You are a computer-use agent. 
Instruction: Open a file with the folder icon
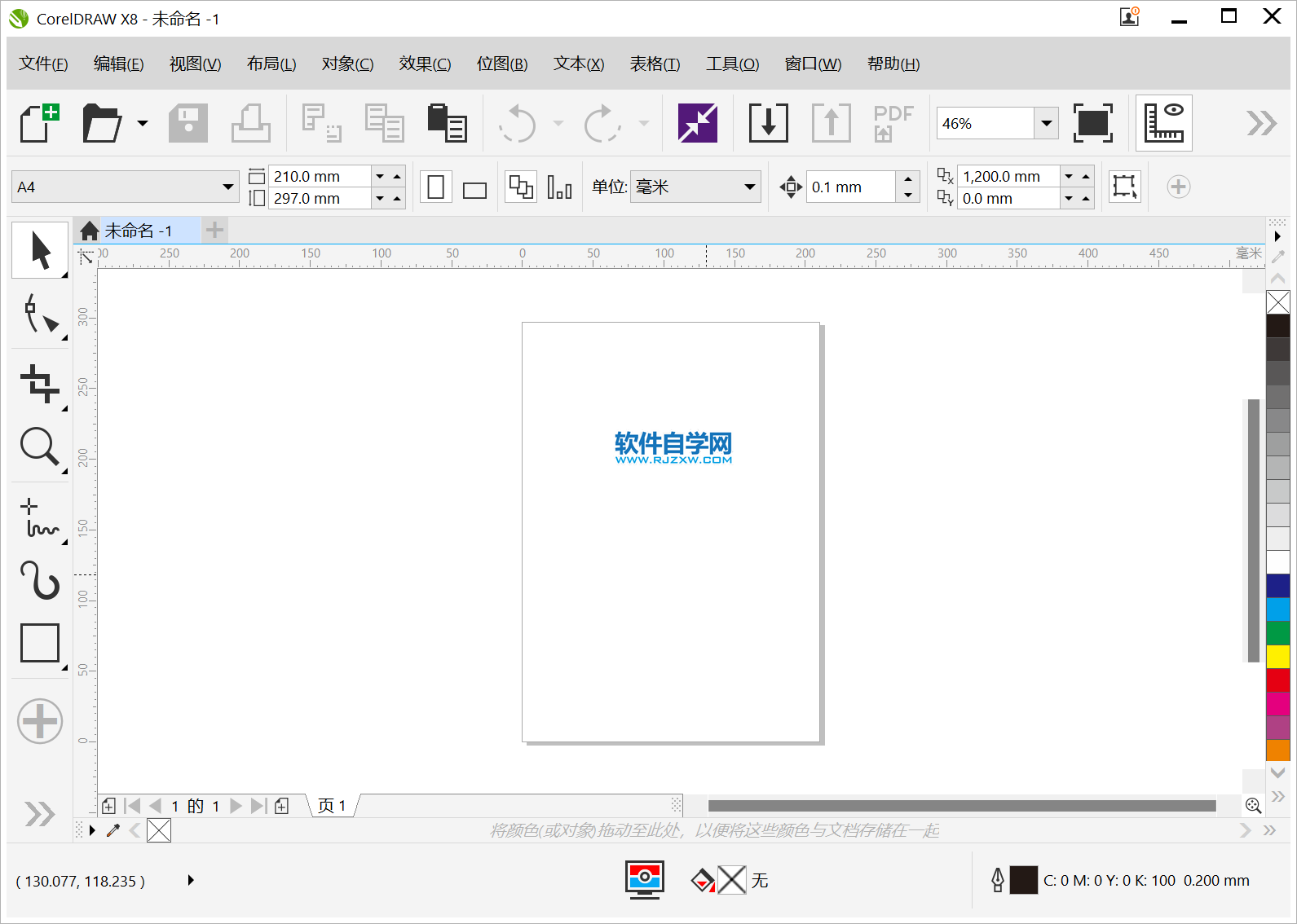pyautogui.click(x=102, y=123)
